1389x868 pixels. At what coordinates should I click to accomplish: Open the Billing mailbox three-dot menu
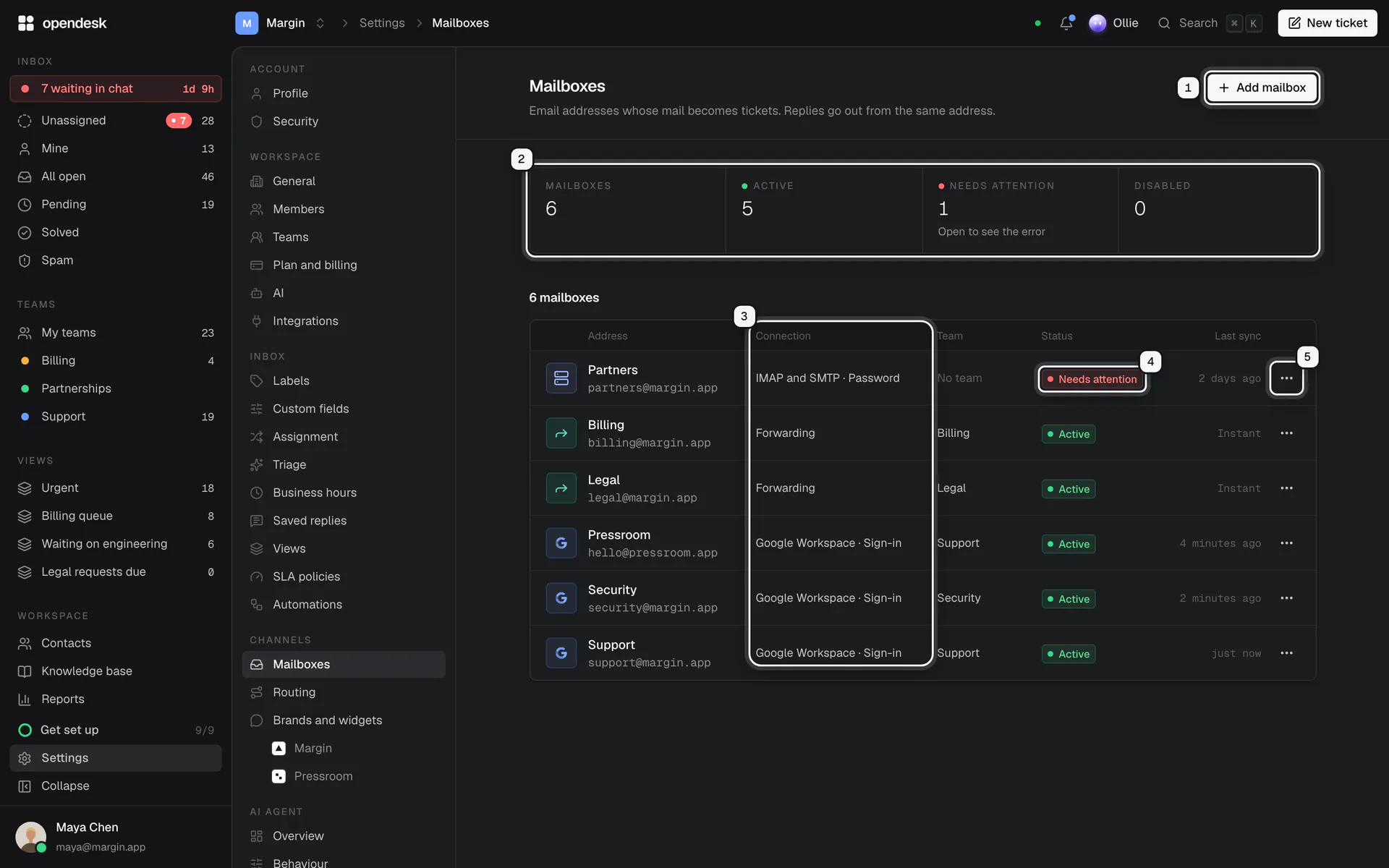point(1286,433)
